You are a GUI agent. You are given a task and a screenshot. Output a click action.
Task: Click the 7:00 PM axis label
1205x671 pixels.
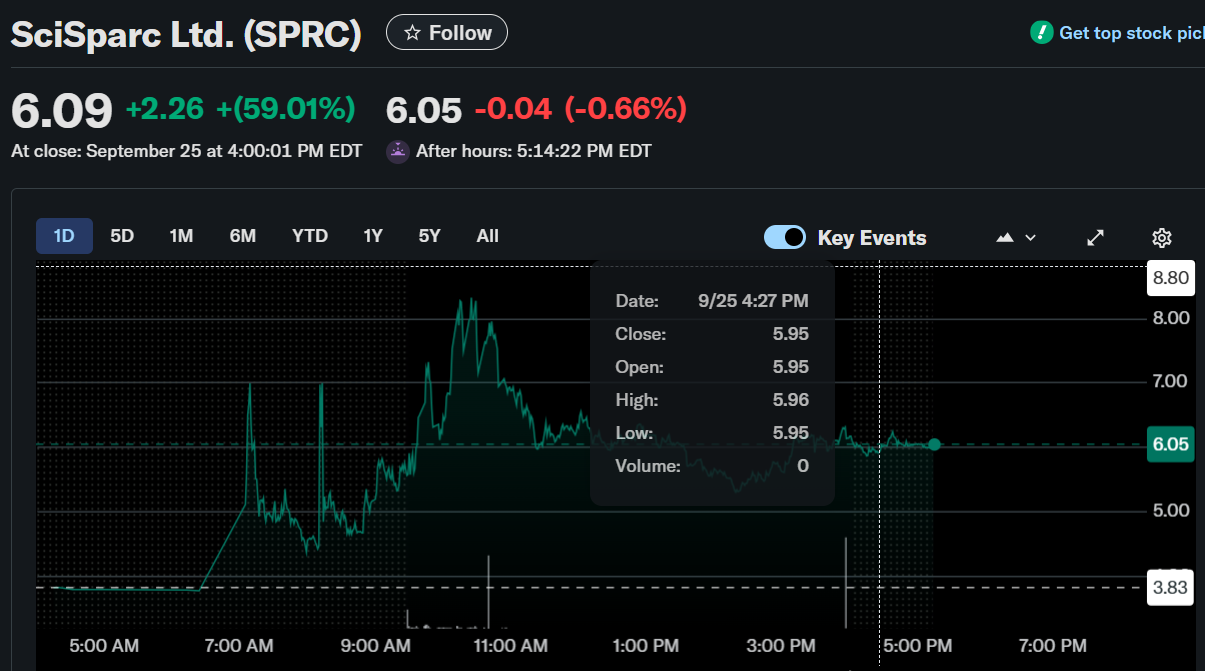click(x=1053, y=646)
